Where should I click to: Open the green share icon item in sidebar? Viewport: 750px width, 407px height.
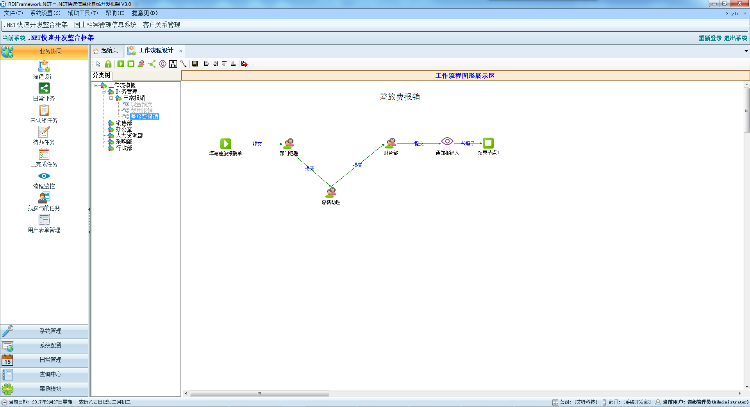coord(44,91)
